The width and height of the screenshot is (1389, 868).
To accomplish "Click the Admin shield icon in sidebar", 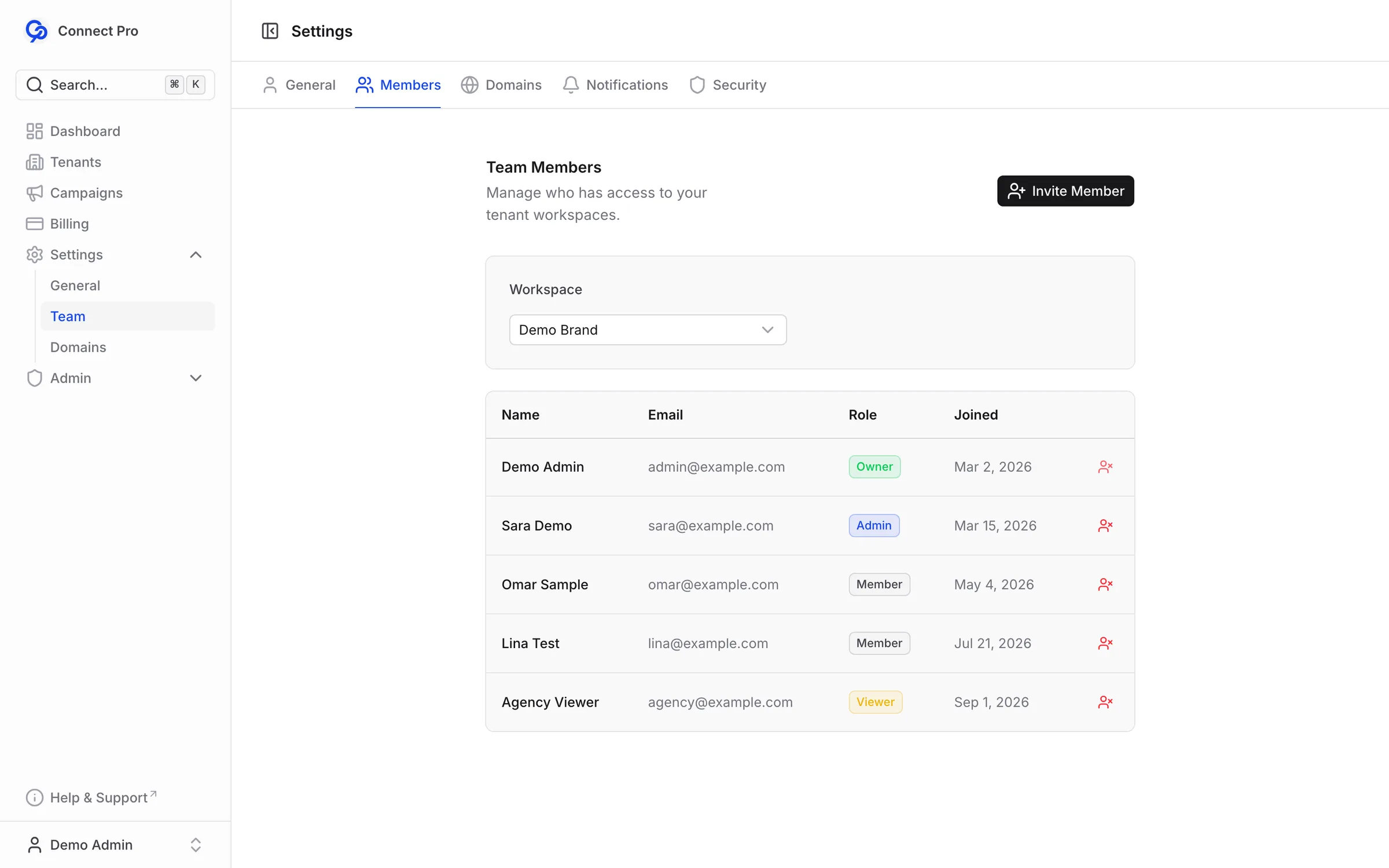I will tap(35, 378).
